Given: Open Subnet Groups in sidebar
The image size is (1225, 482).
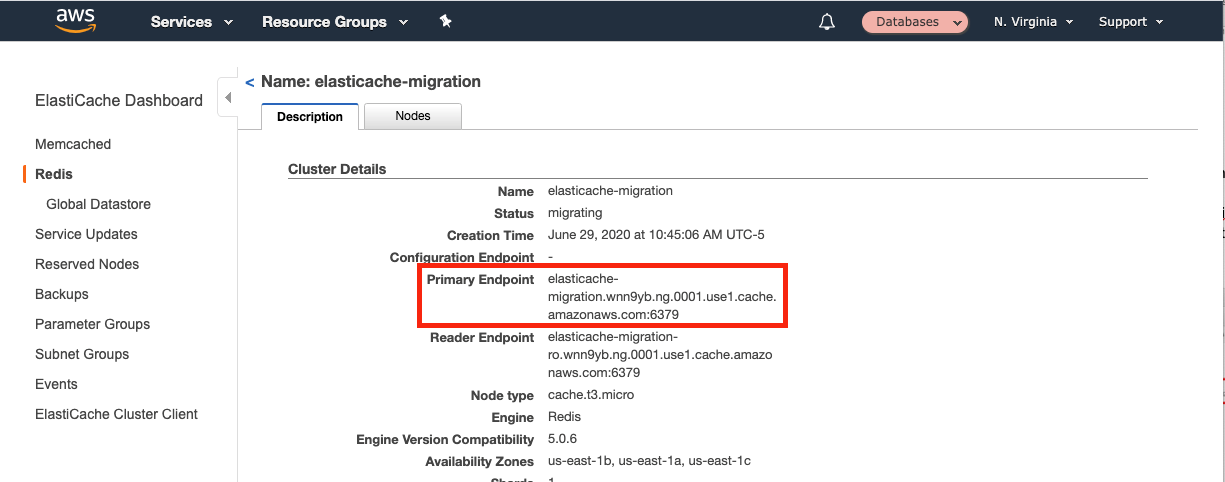Looking at the screenshot, I should coord(82,354).
